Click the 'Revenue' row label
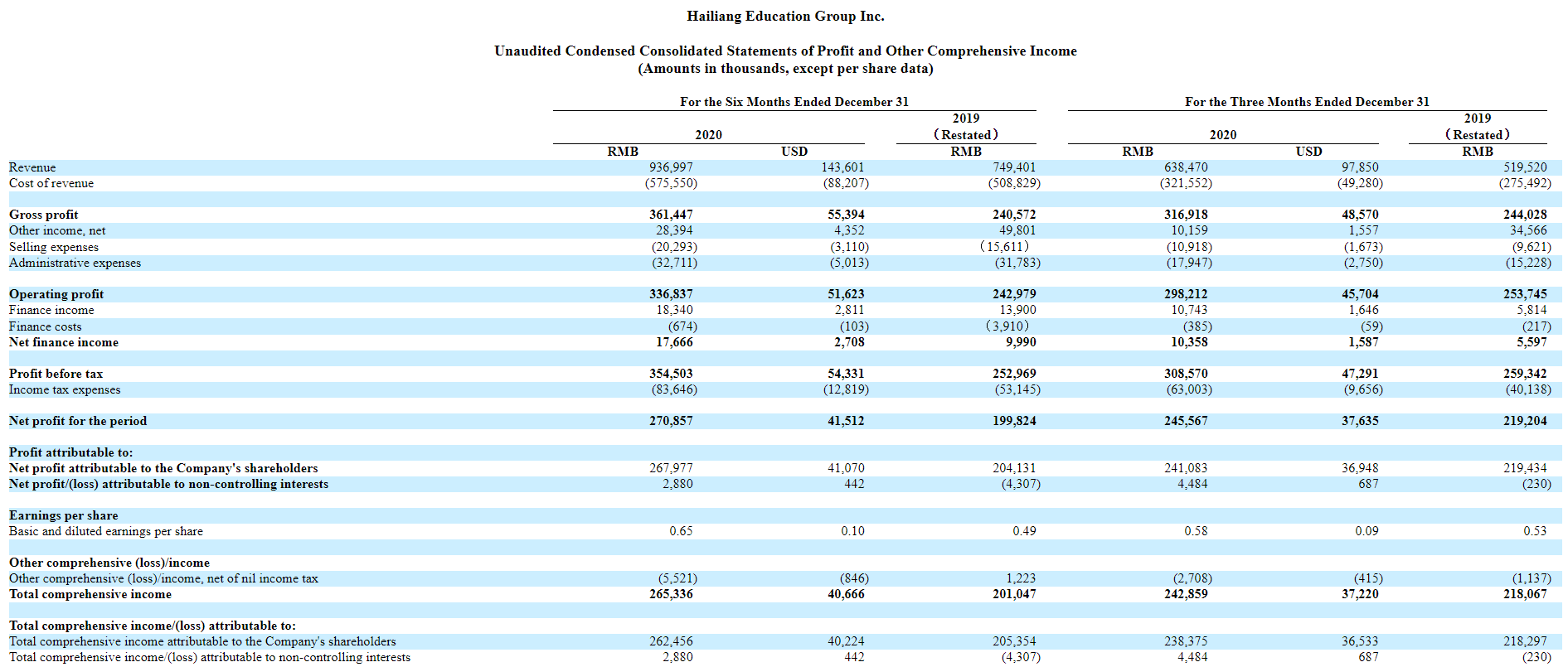Image resolution: width=1568 pixels, height=667 pixels. [x=32, y=167]
